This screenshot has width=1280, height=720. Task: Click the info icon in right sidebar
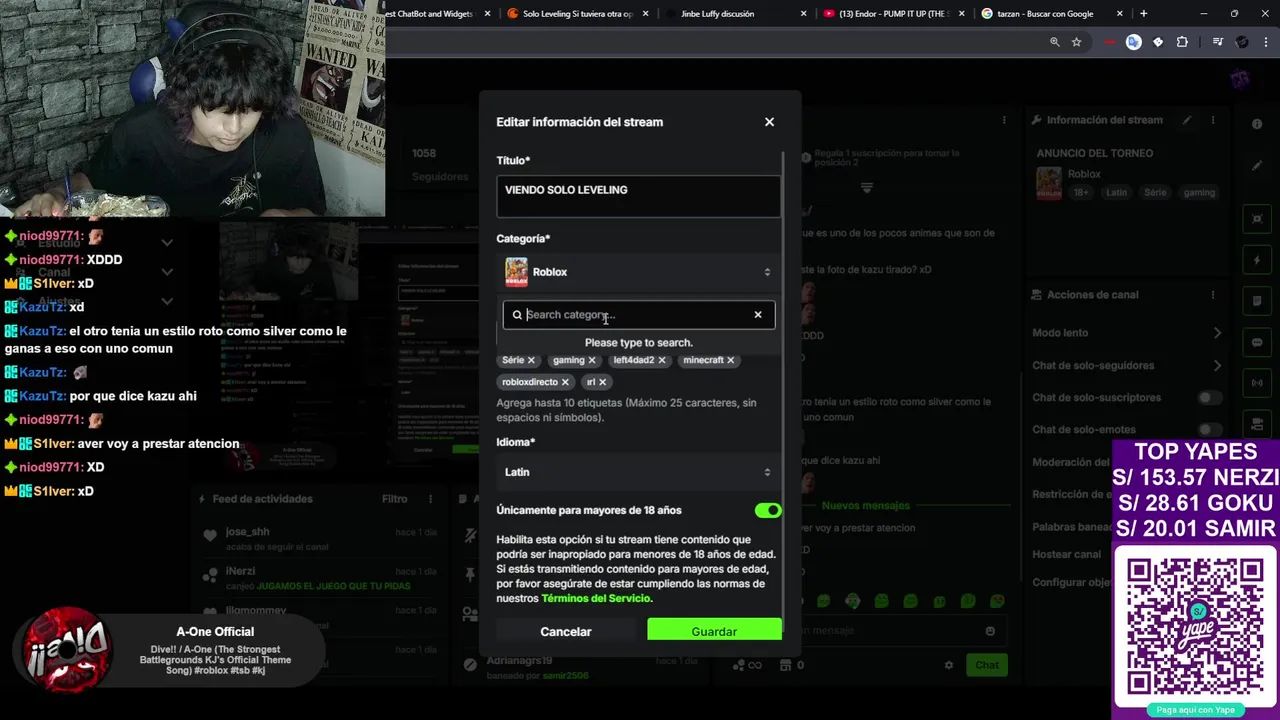tap(1257, 124)
